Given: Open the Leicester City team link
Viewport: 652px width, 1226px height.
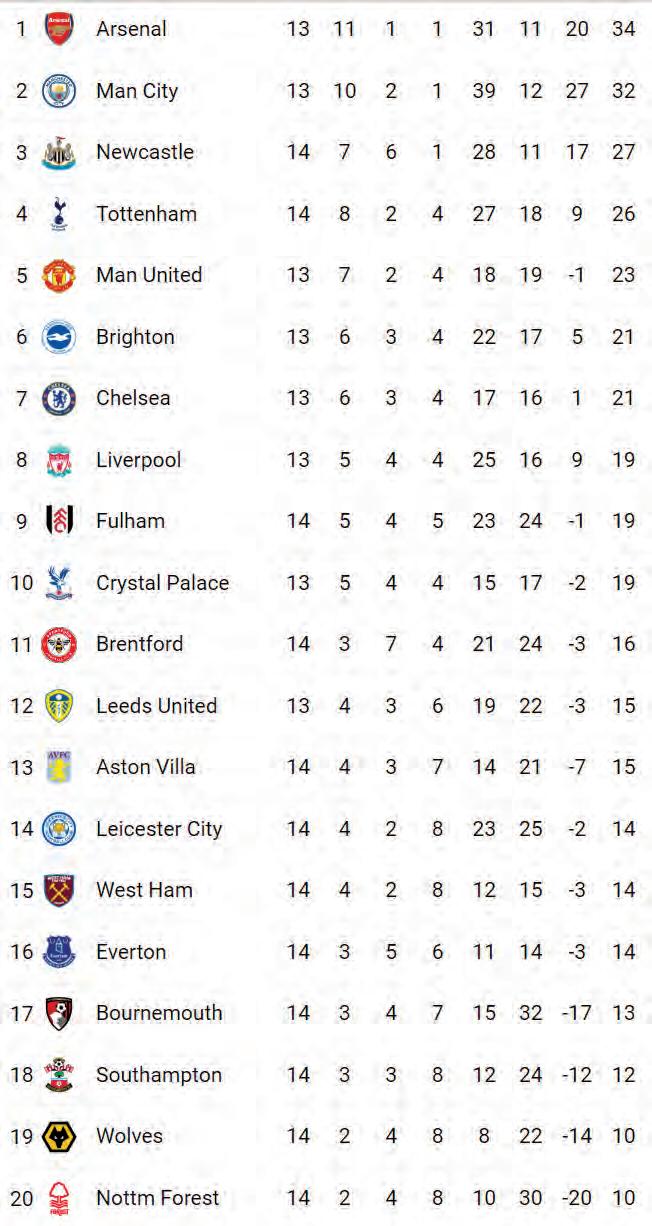Looking at the screenshot, I should 159,829.
